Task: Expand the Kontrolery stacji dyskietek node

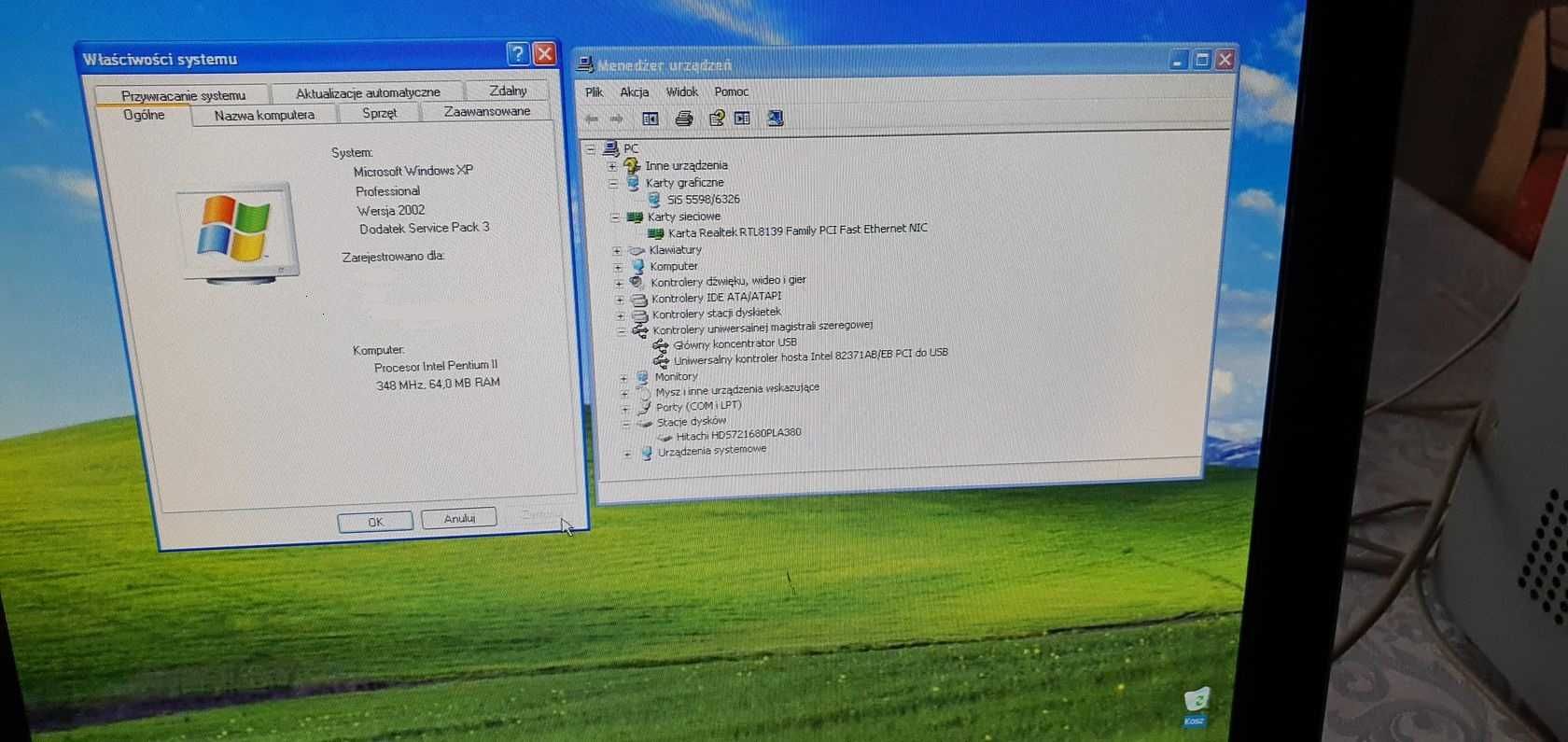Action: [621, 315]
